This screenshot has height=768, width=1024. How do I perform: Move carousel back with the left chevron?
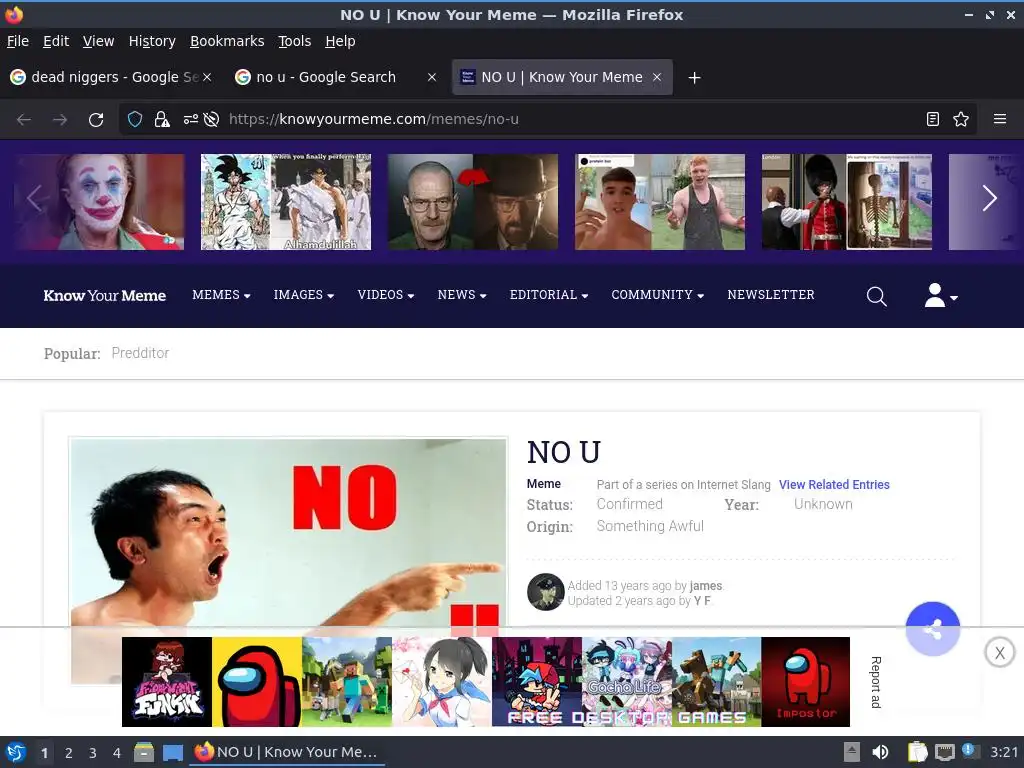pyautogui.click(x=35, y=198)
